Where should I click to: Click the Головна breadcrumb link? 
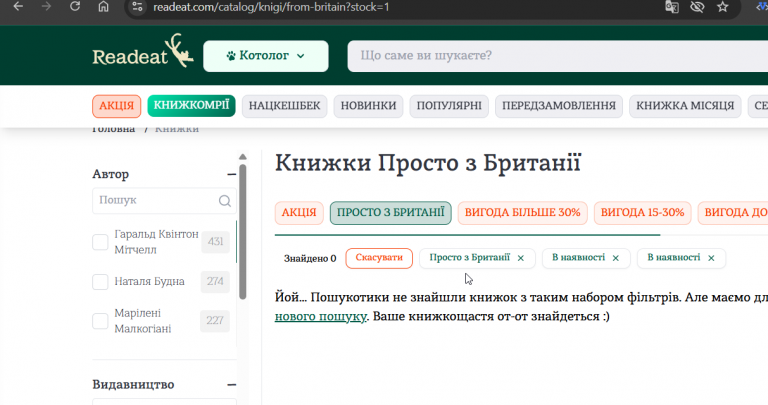point(113,129)
